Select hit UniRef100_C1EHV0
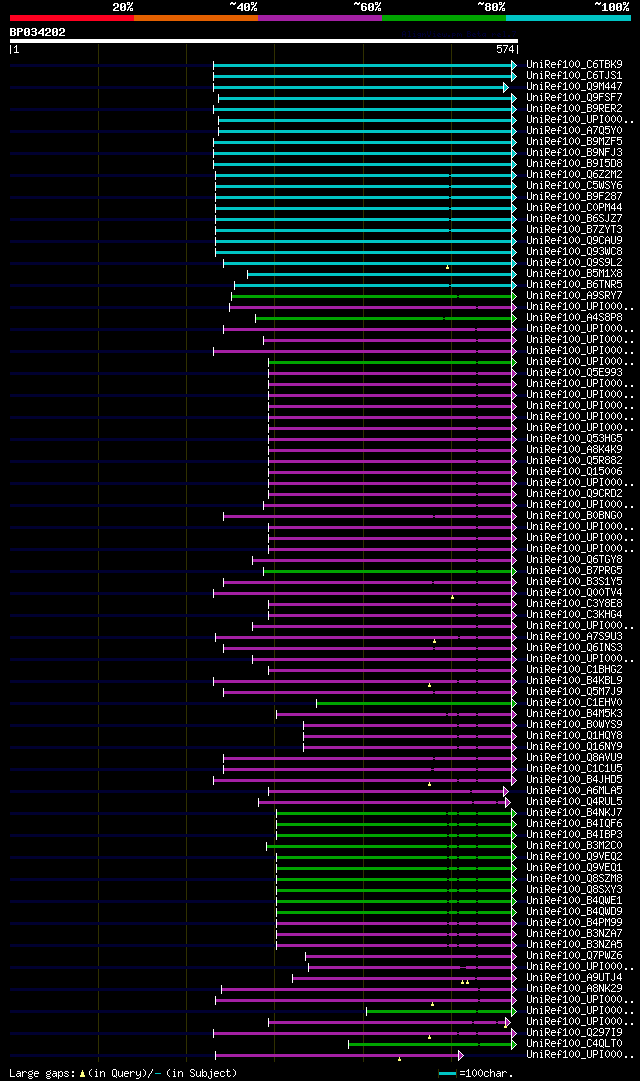The image size is (640, 1081). click(x=574, y=703)
